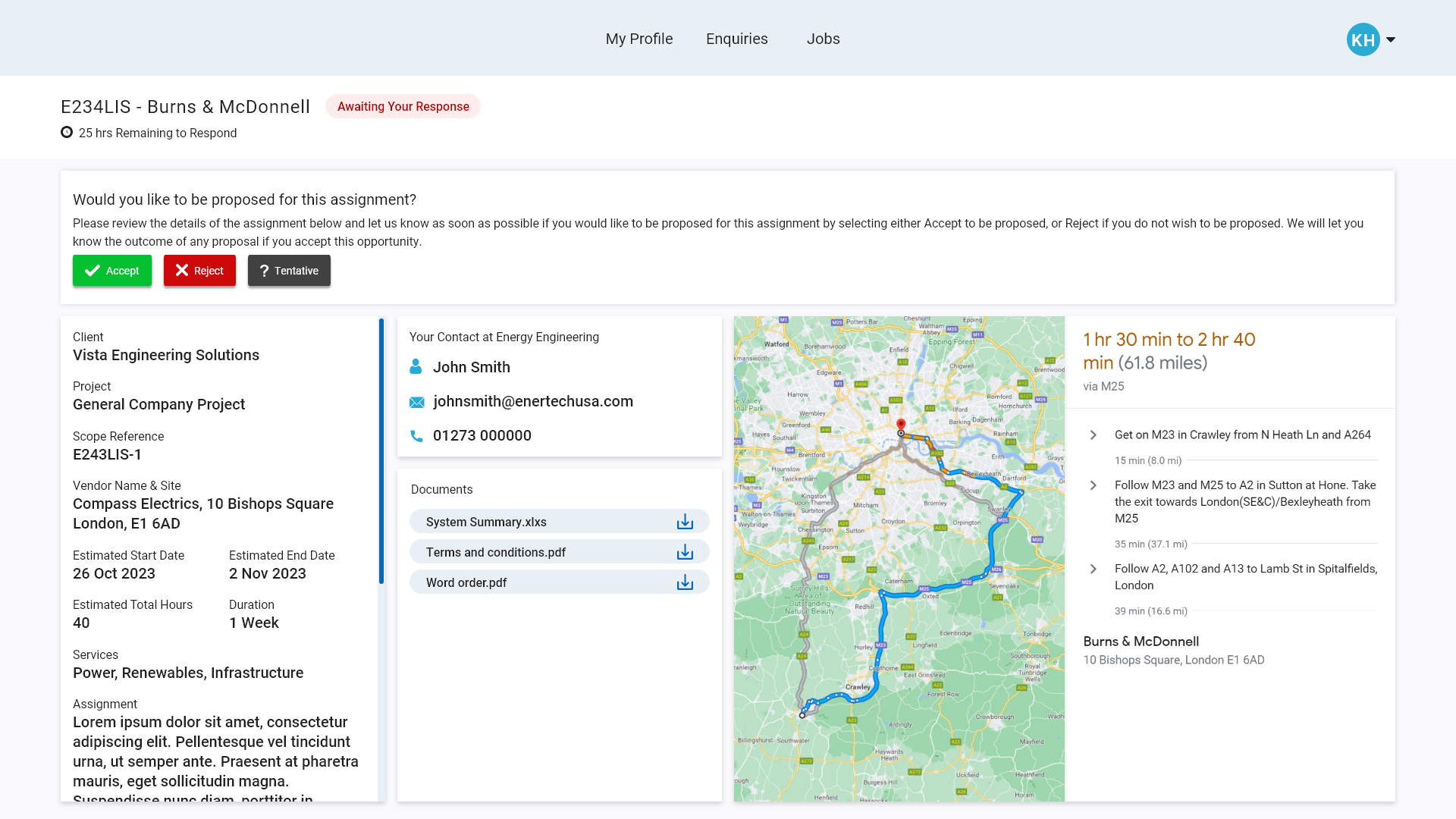Image resolution: width=1456 pixels, height=819 pixels.
Task: Click the Compass Electrics vendor address
Action: (203, 513)
